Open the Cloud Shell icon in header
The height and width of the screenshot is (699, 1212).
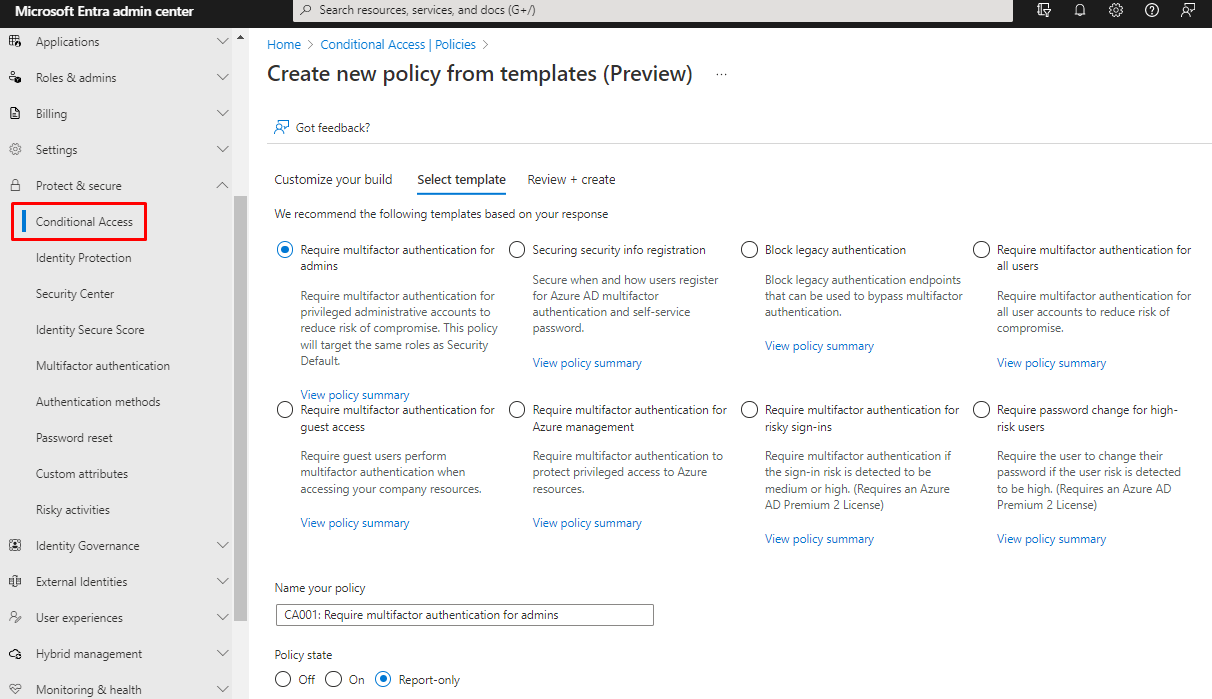(1044, 10)
